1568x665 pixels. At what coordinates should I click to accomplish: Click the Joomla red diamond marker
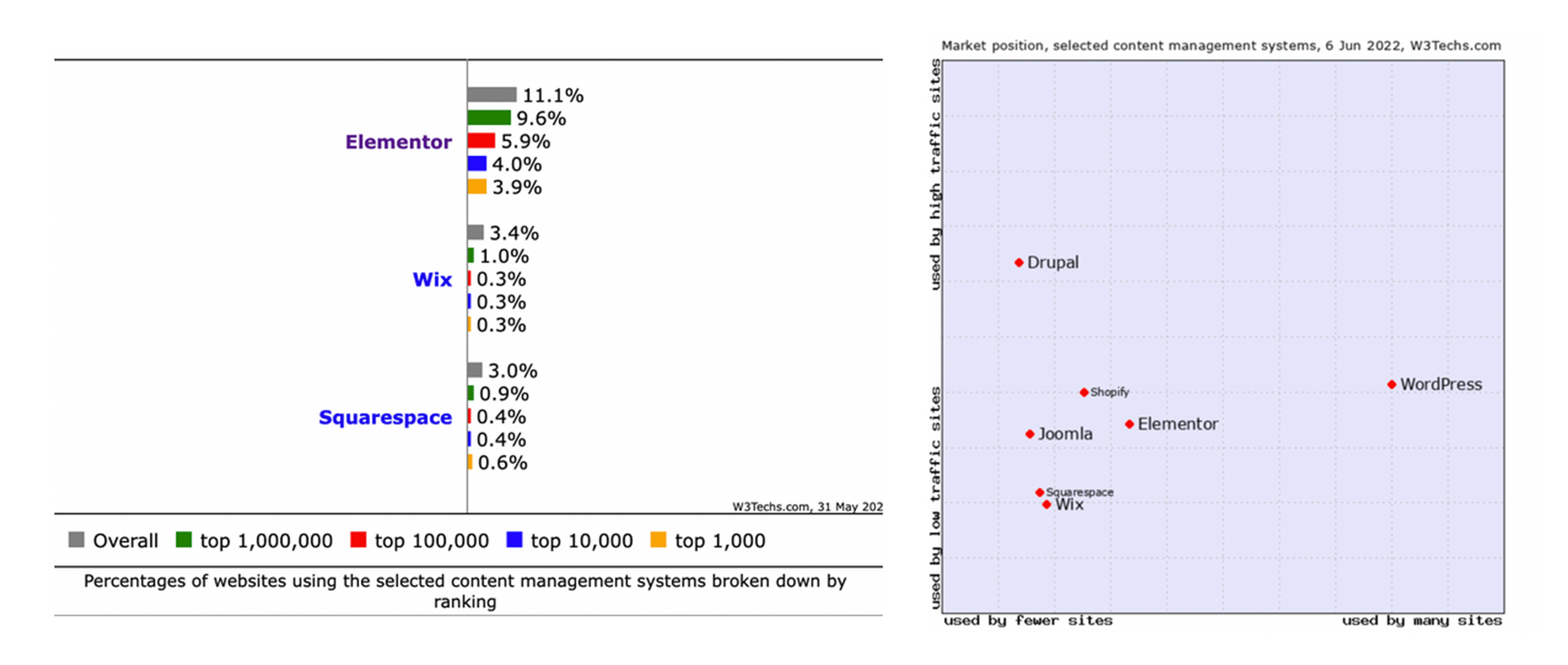click(1030, 434)
